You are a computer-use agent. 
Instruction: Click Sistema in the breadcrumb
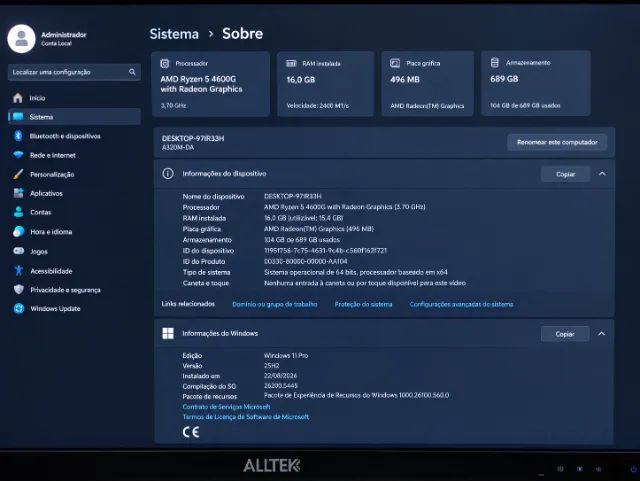pyautogui.click(x=174, y=34)
